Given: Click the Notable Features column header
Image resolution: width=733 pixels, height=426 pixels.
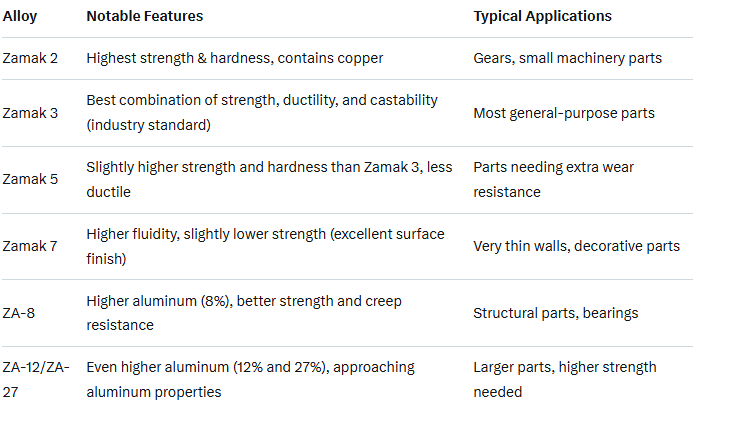Looking at the screenshot, I should 145,17.
